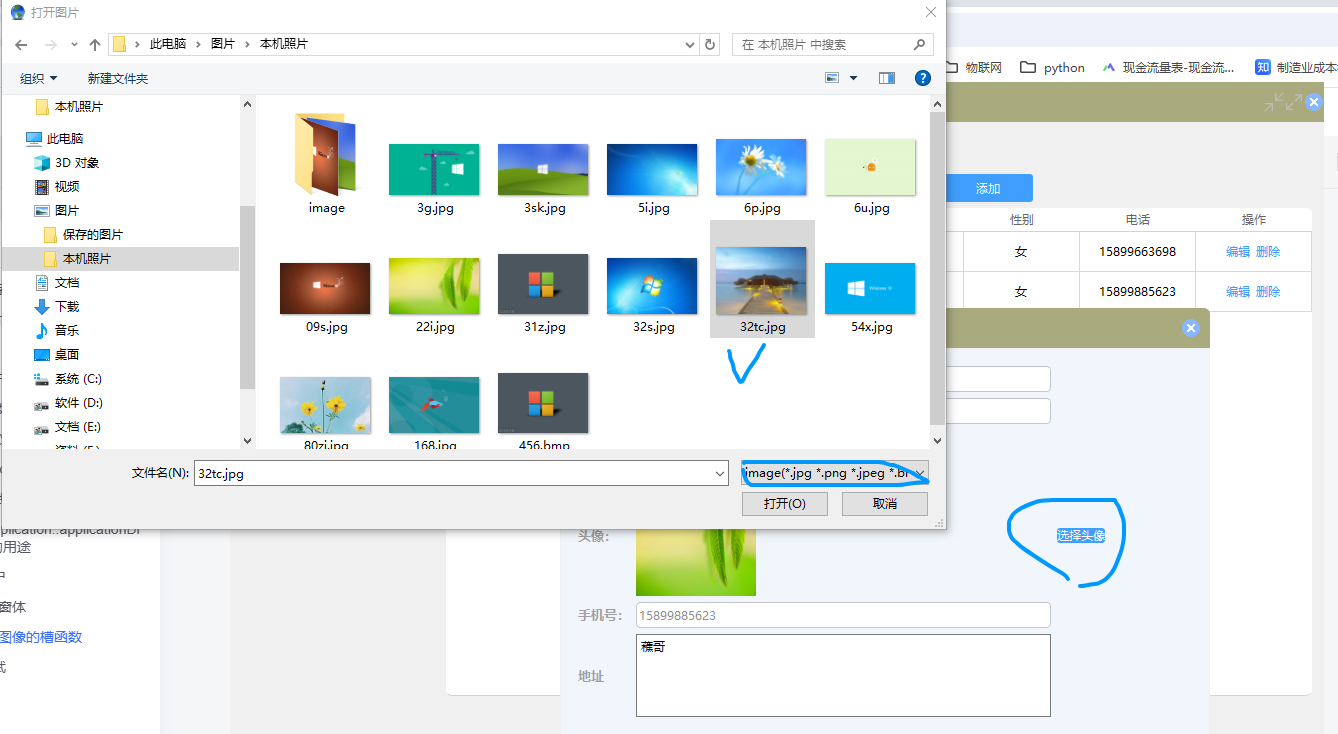Open 3D 对象 in navigation tree

pyautogui.click(x=66, y=163)
